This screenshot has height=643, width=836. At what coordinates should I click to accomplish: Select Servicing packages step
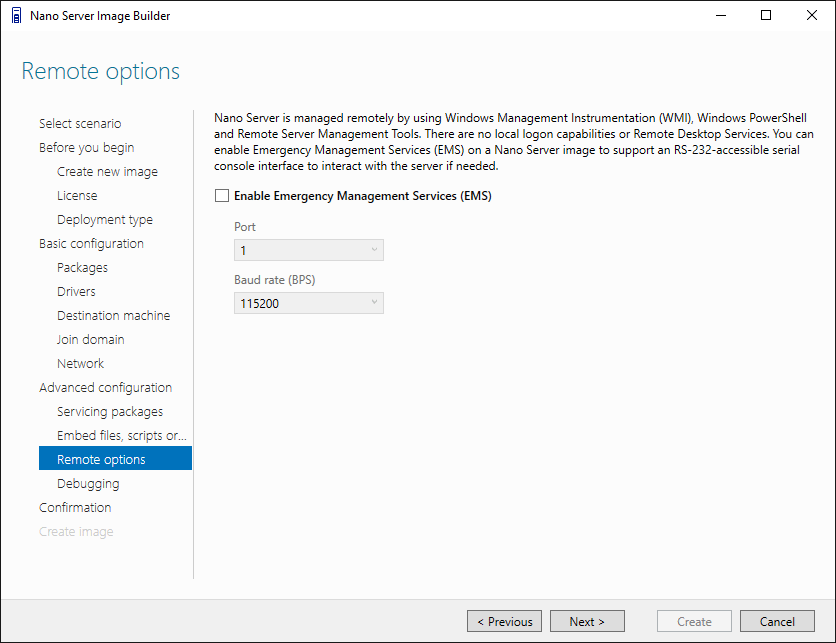[x=110, y=412]
